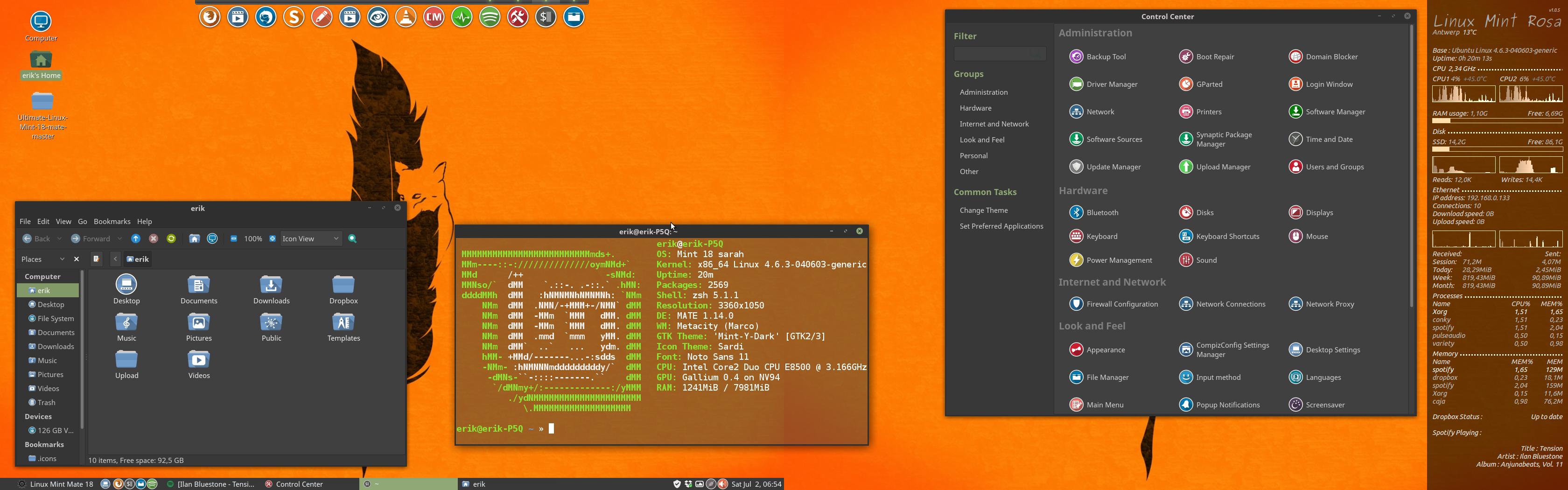The height and width of the screenshot is (490, 1568).
Task: Open Thunderbird mail icon in top dock
Action: click(266, 17)
